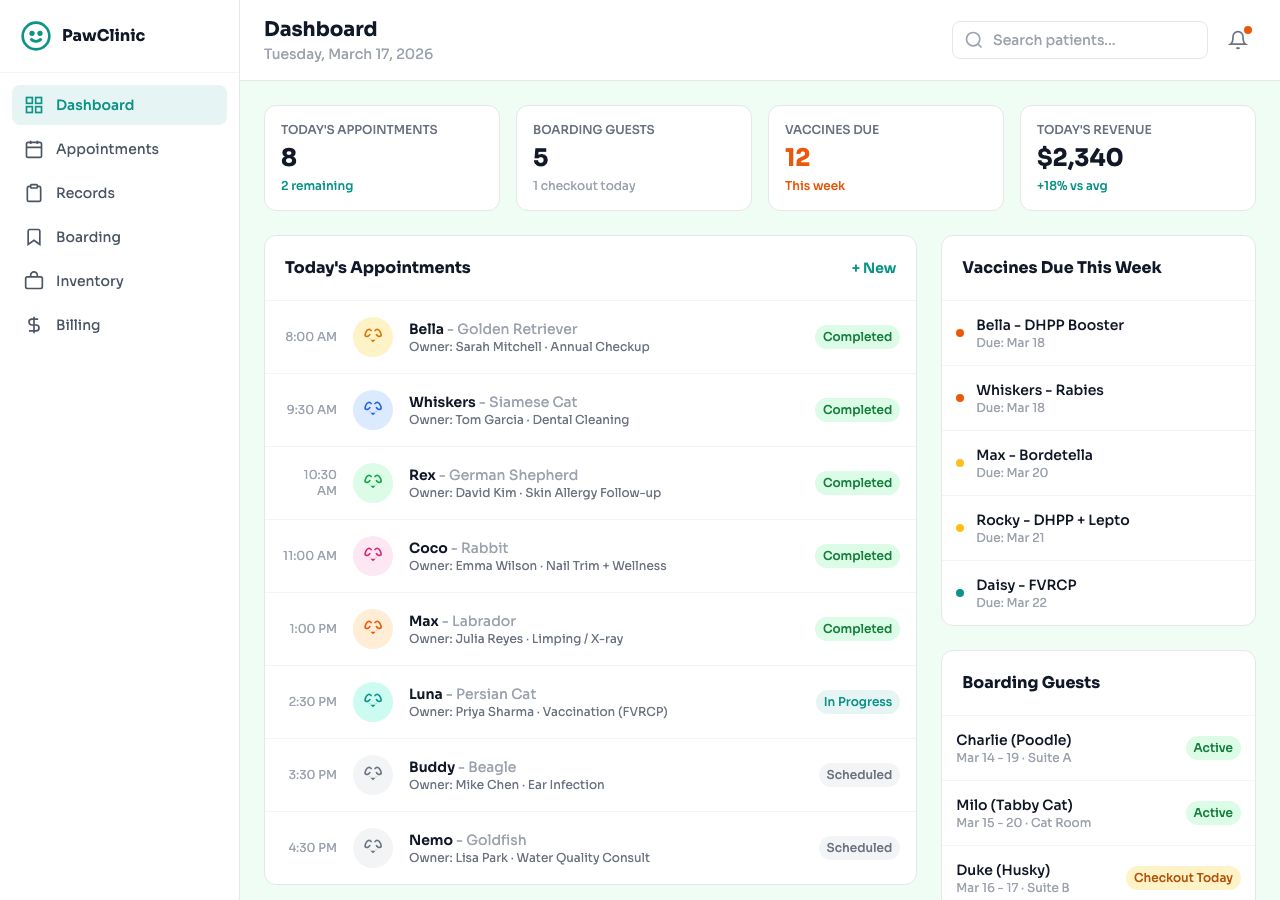
Task: Open the Boarding page label
Action: tap(88, 237)
